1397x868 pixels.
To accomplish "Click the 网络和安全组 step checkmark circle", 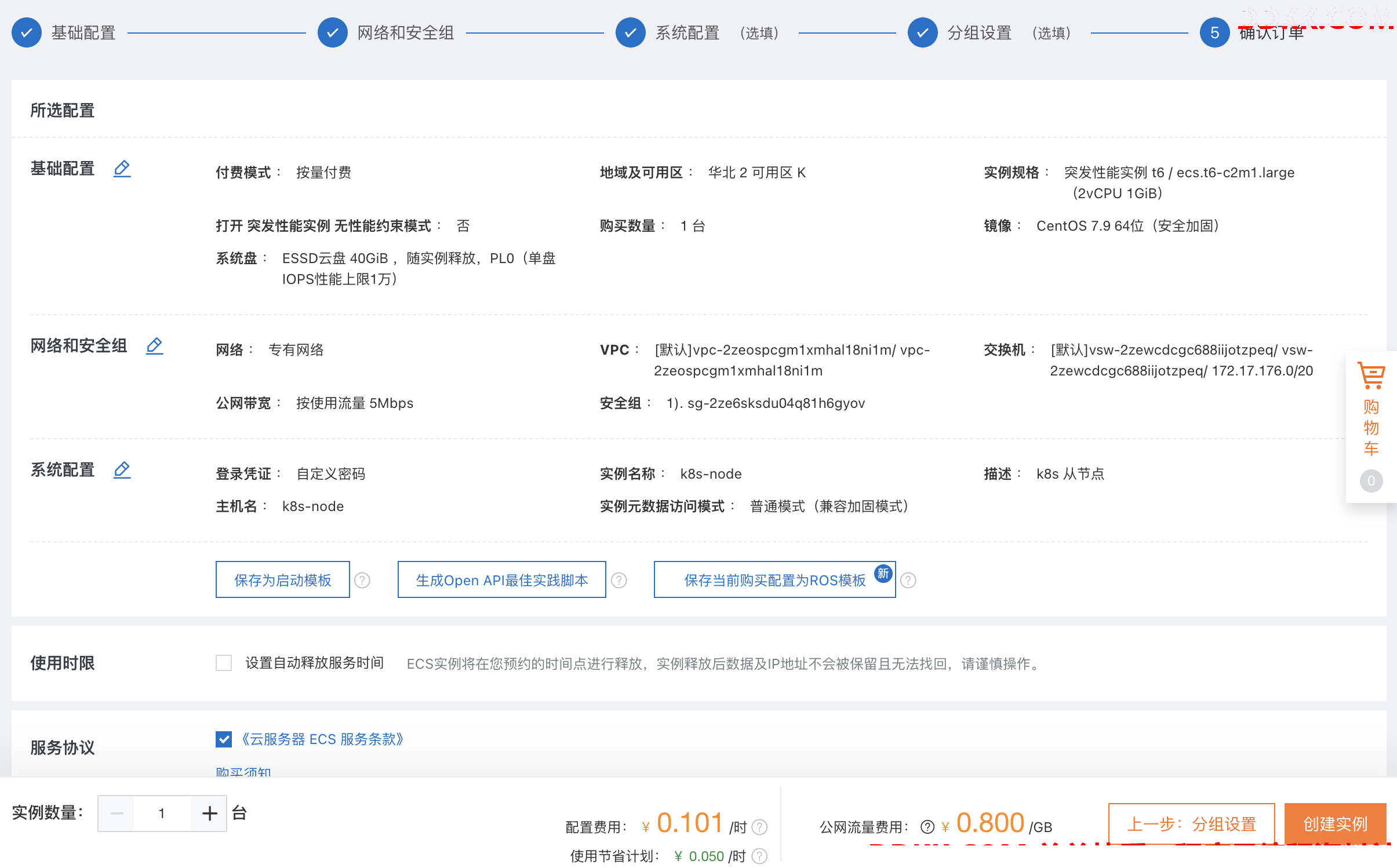I will [333, 32].
